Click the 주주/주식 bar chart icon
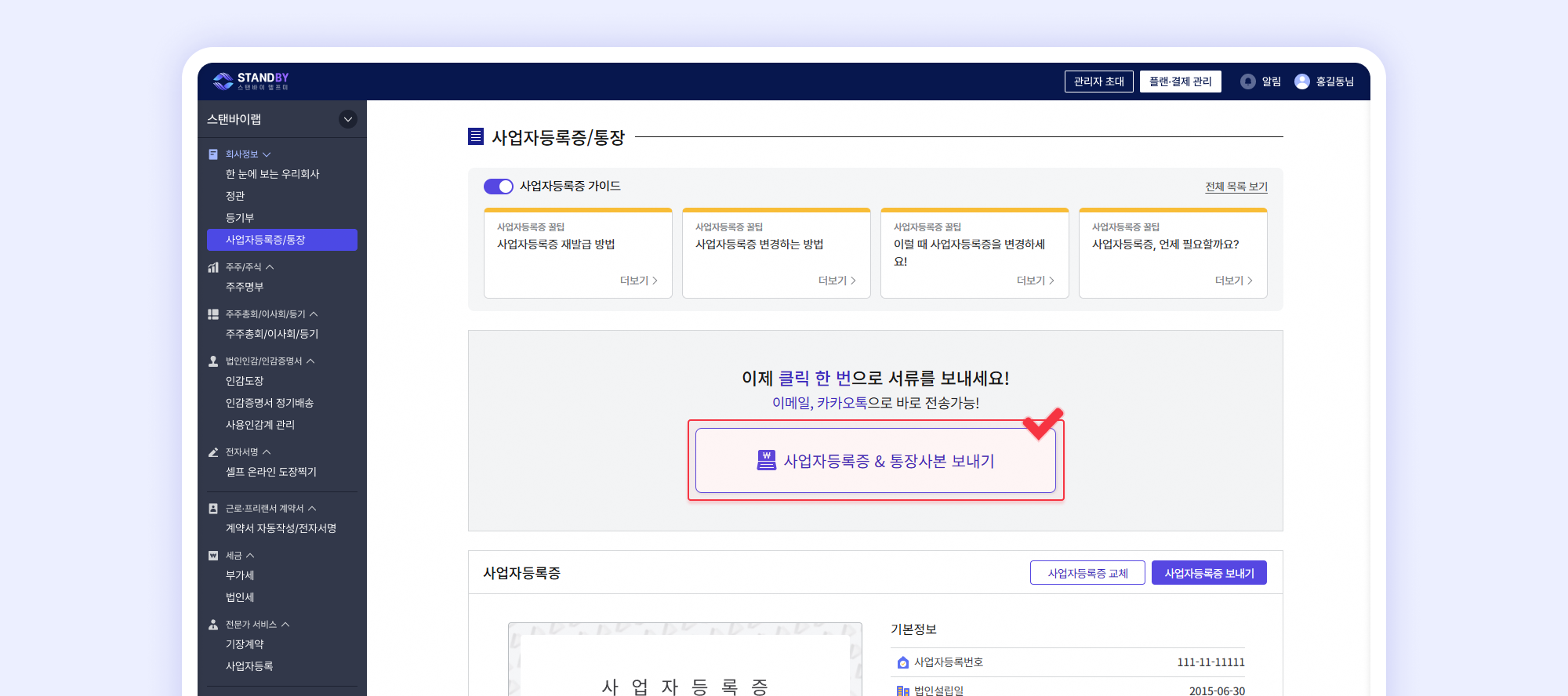Image resolution: width=1568 pixels, height=696 pixels. point(213,267)
